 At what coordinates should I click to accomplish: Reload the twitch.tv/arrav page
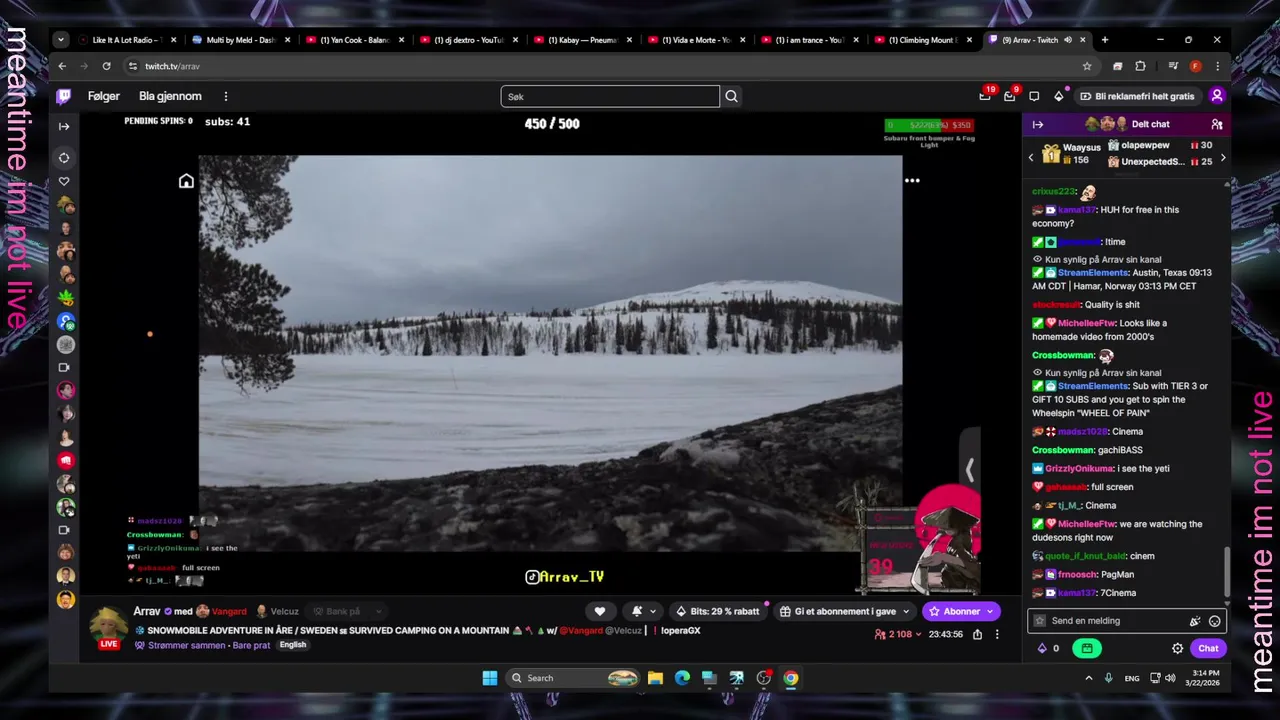point(106,66)
